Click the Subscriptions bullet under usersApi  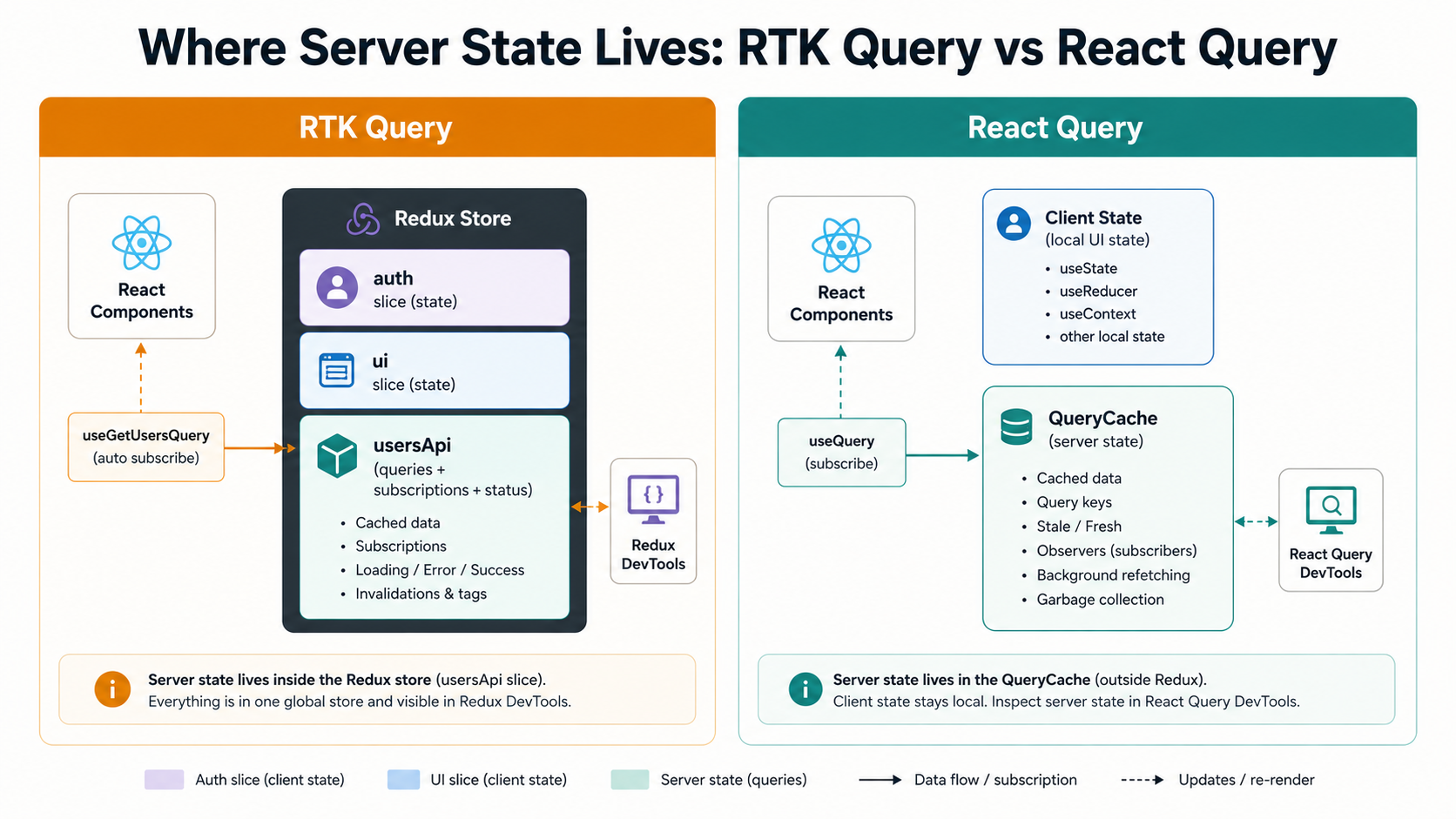point(401,547)
